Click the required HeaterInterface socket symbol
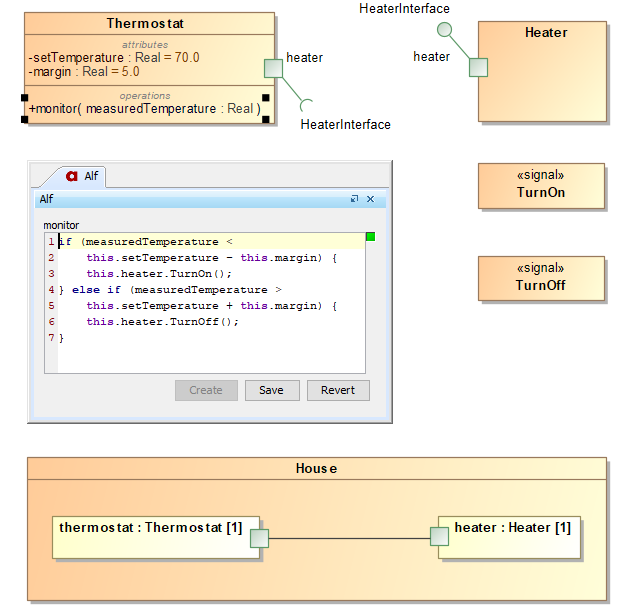Image resolution: width=631 pixels, height=610 pixels. (x=308, y=105)
